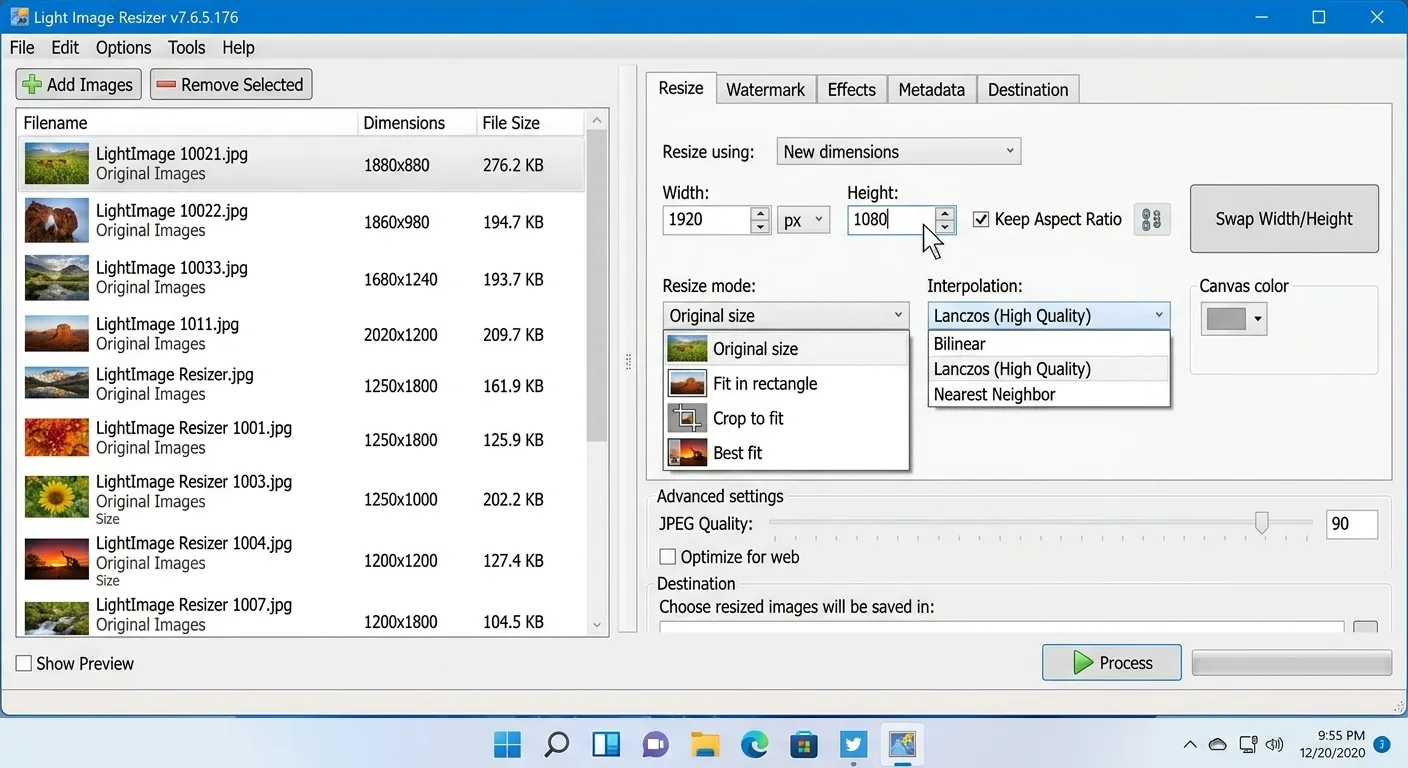The width and height of the screenshot is (1408, 768).
Task: Choose Lanczos (High Quality) in the list
Action: point(1049,369)
